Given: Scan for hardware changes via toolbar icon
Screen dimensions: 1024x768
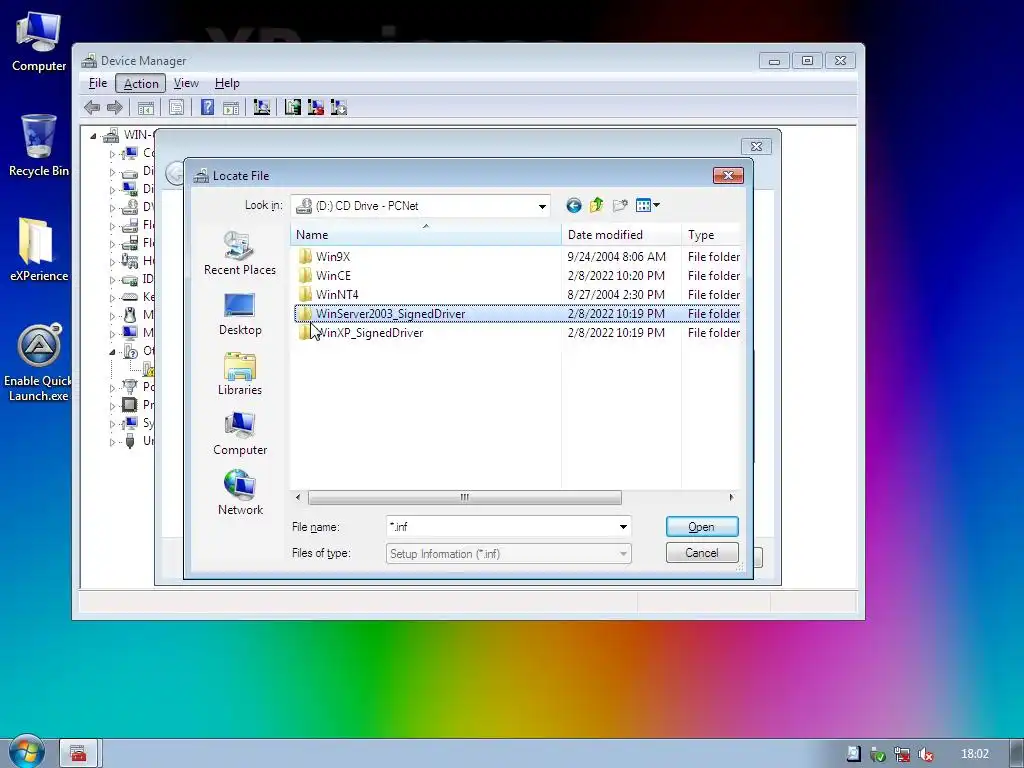Looking at the screenshot, I should coord(262,108).
